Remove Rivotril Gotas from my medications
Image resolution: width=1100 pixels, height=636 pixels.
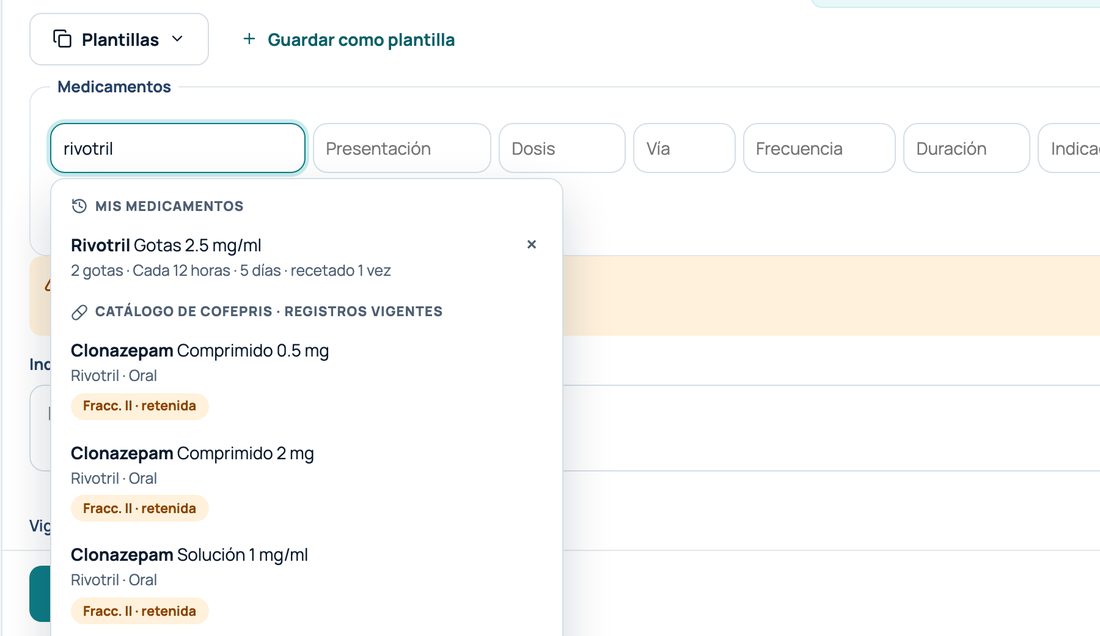pos(531,244)
